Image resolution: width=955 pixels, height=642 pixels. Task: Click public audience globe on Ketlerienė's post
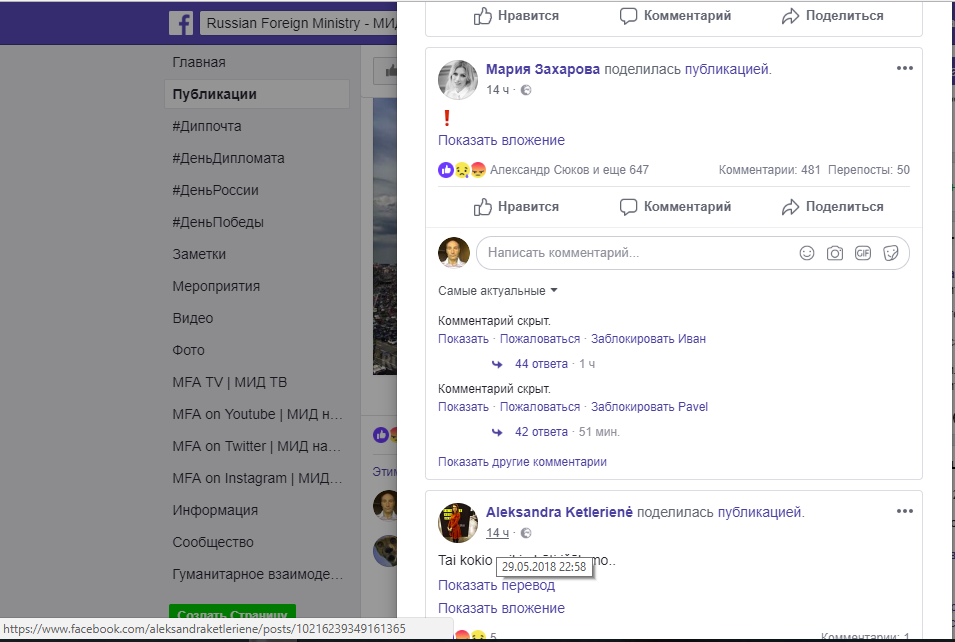[x=526, y=533]
